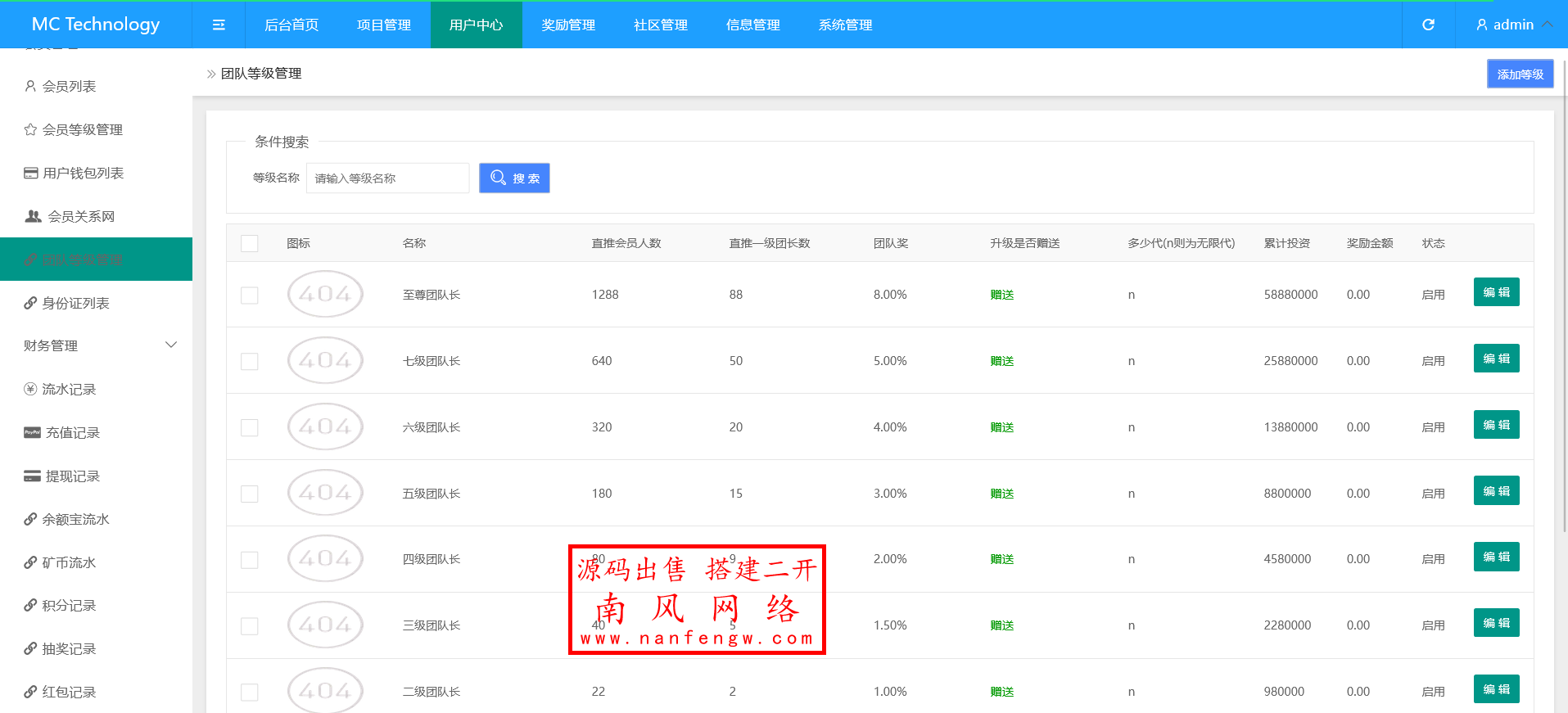Click the refresh icon in top bar
Screen dimensions: 1568x713
point(1428,25)
